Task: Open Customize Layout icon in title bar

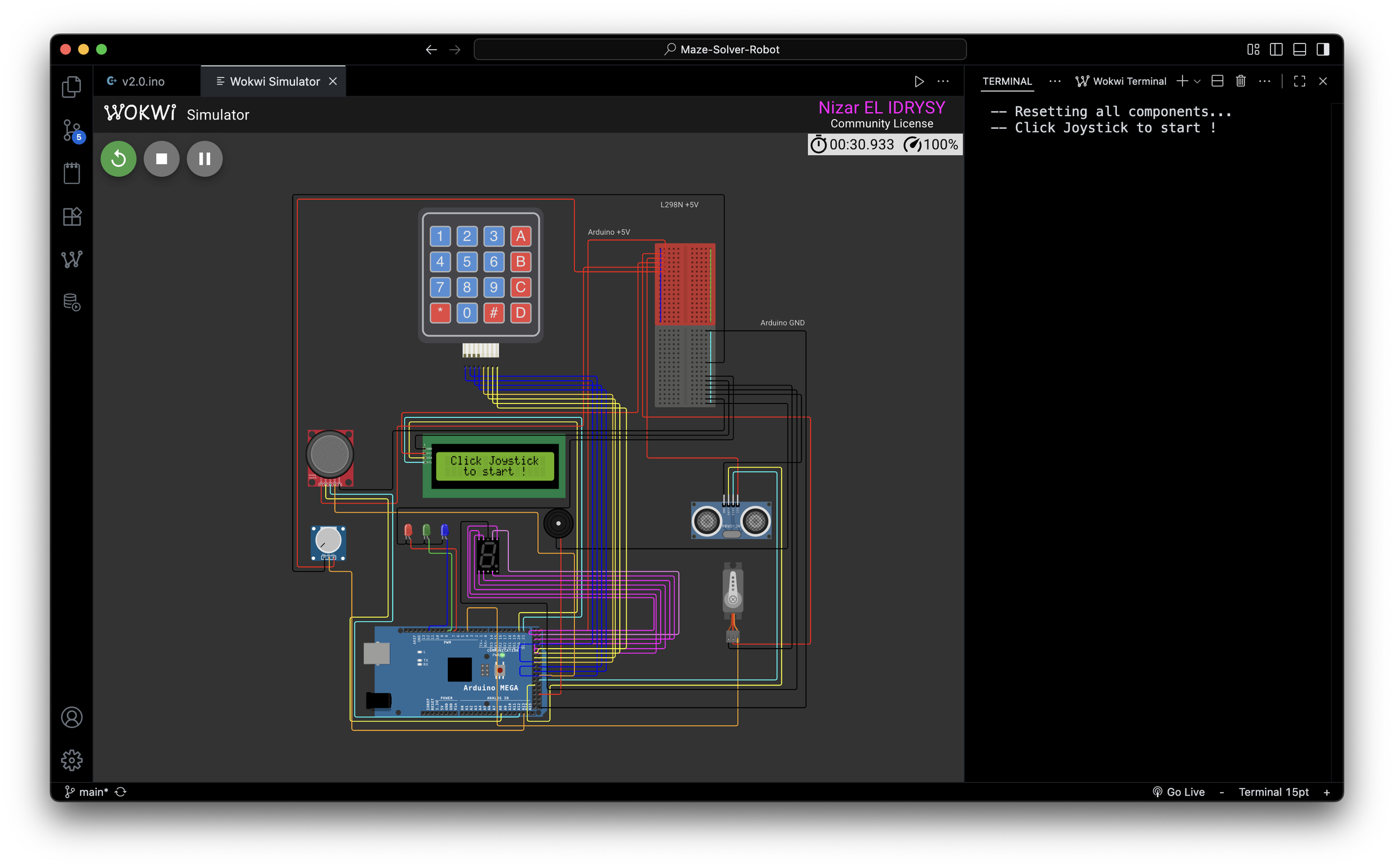Action: 1253,49
